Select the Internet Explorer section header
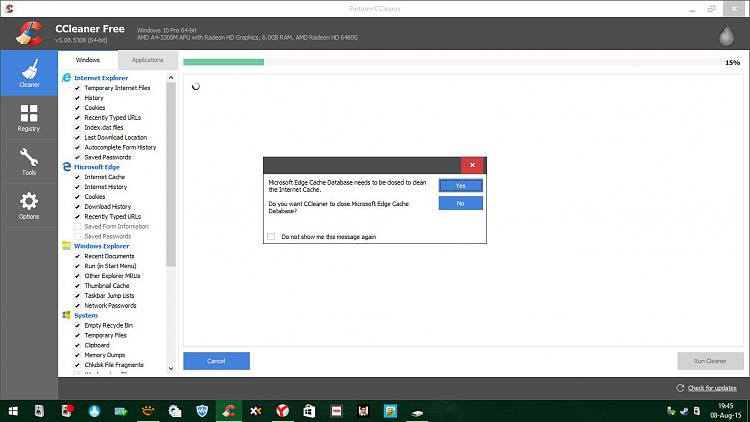Image resolution: width=750 pixels, height=422 pixels. pos(101,78)
